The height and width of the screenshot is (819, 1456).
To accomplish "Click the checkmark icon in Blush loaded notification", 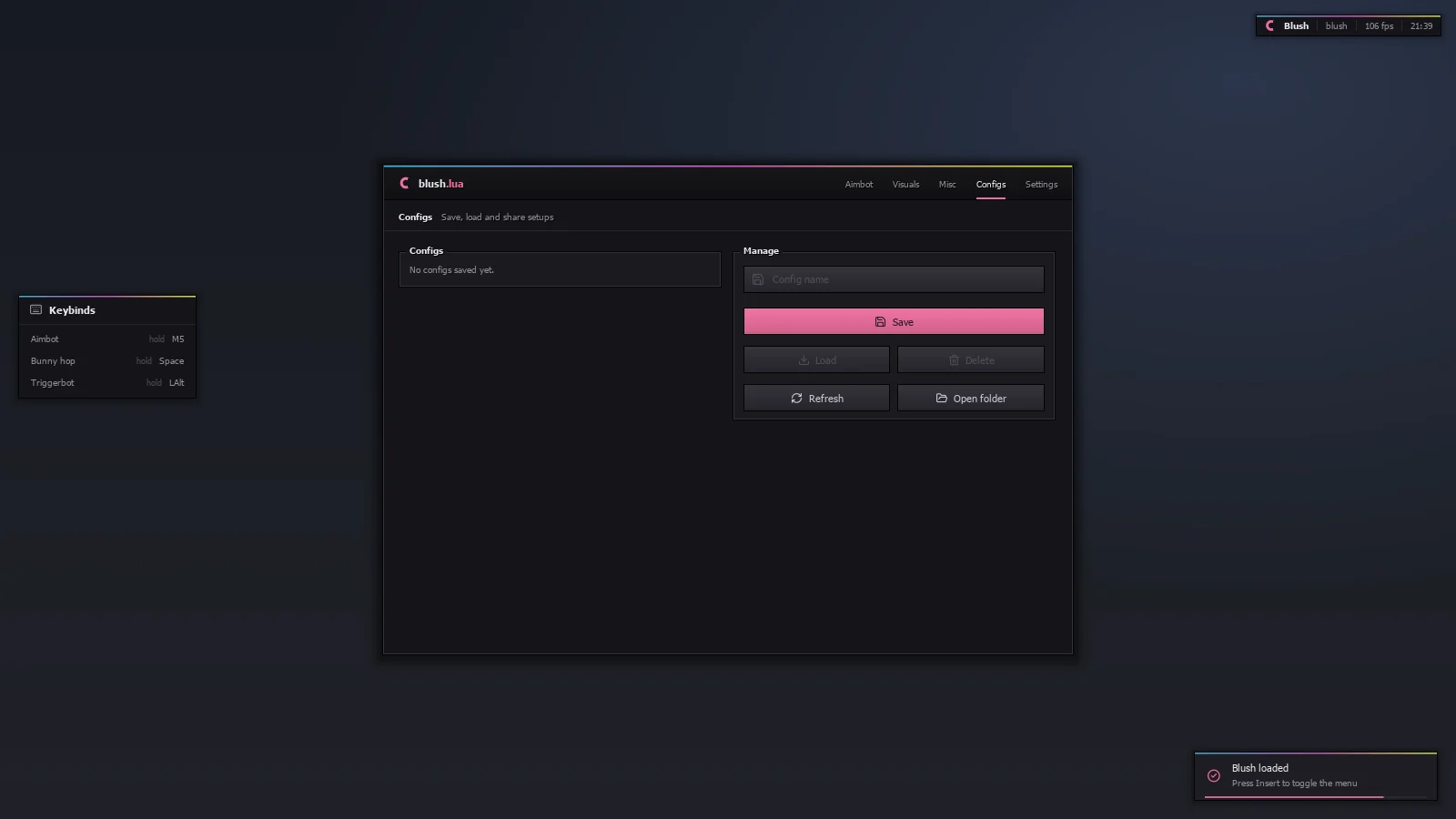I will 1214,775.
